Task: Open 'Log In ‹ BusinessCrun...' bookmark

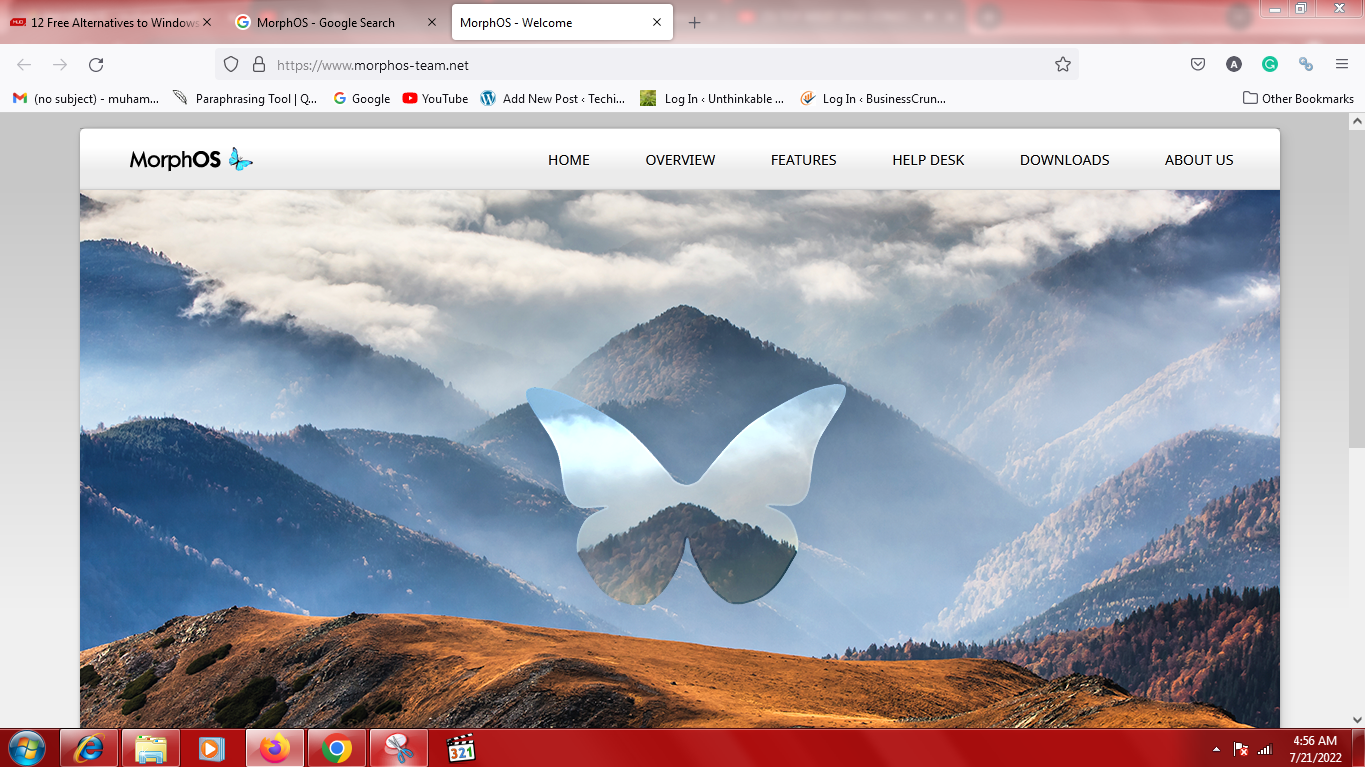Action: pyautogui.click(x=873, y=98)
